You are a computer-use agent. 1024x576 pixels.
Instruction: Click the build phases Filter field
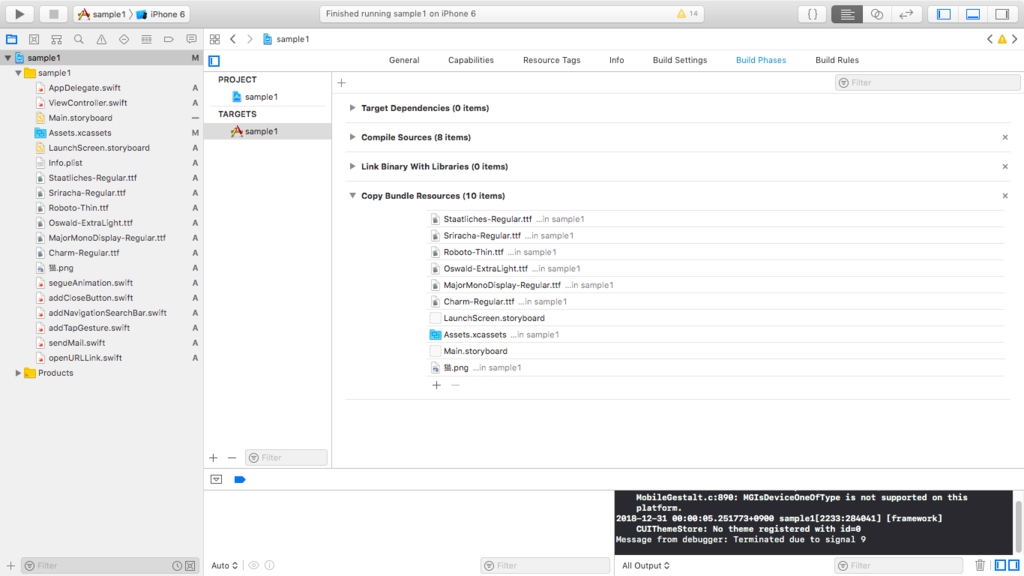point(927,83)
